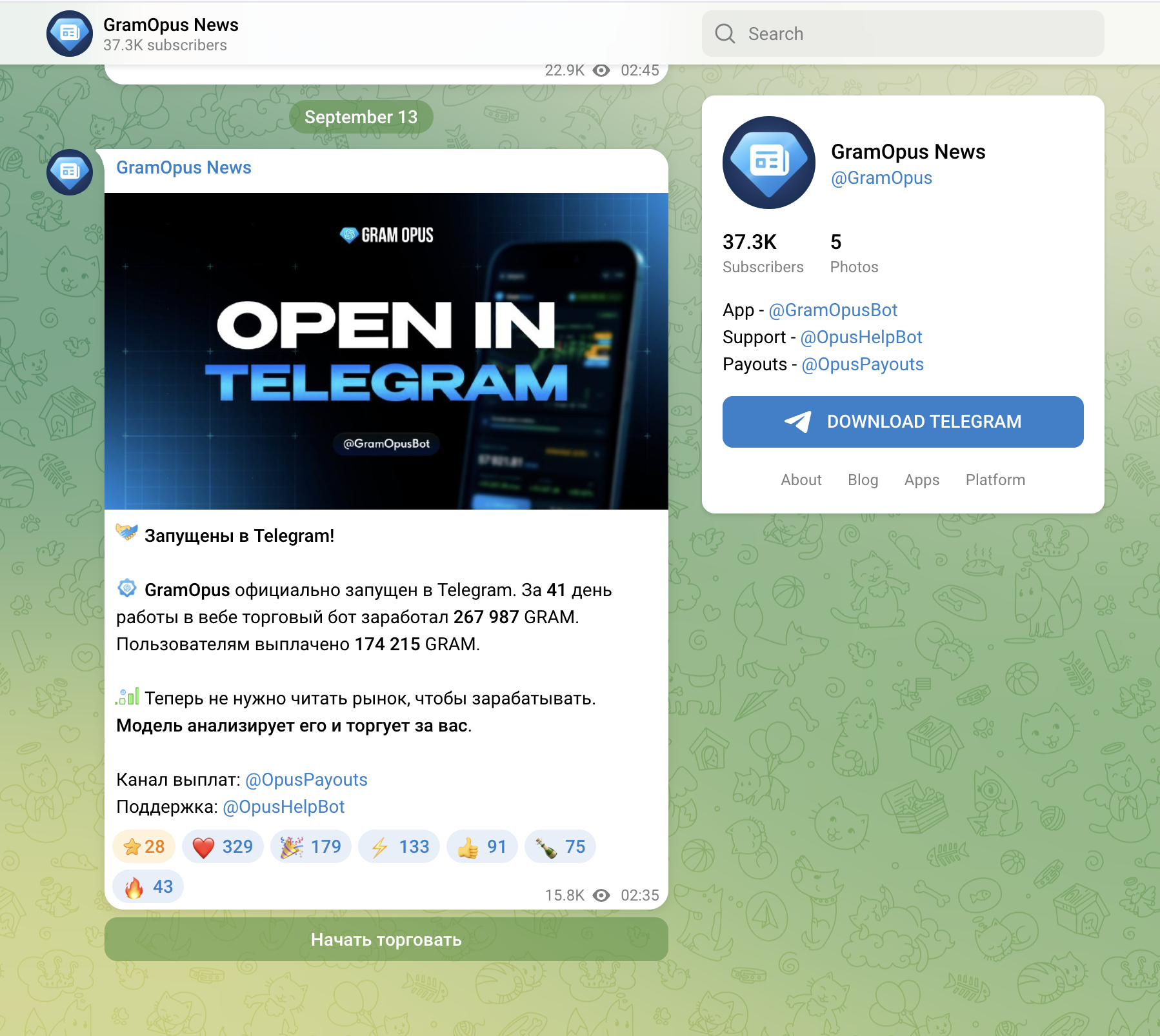Open the GramOpus News header avatar

click(x=70, y=34)
